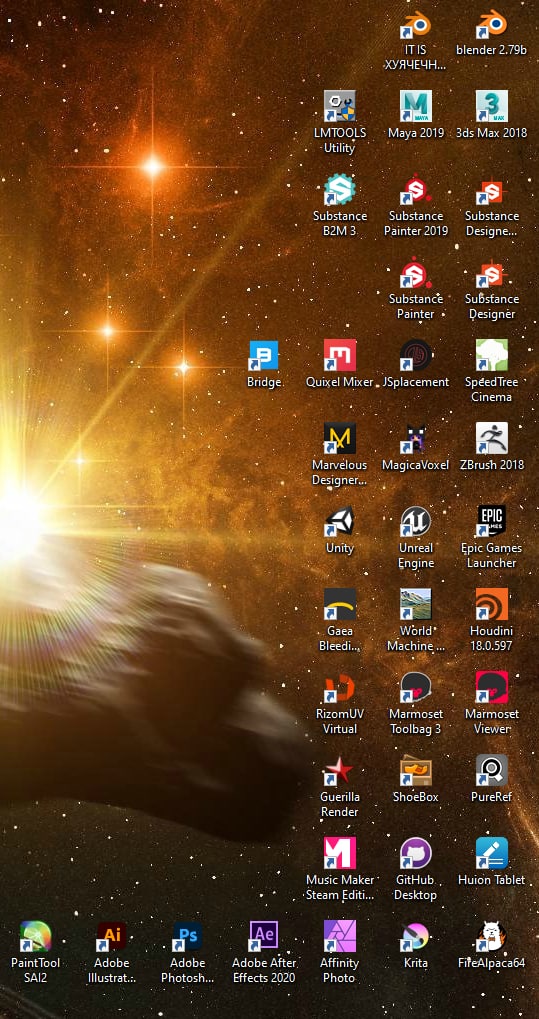
Task: Click the Huion Tablet icon
Action: [492, 853]
